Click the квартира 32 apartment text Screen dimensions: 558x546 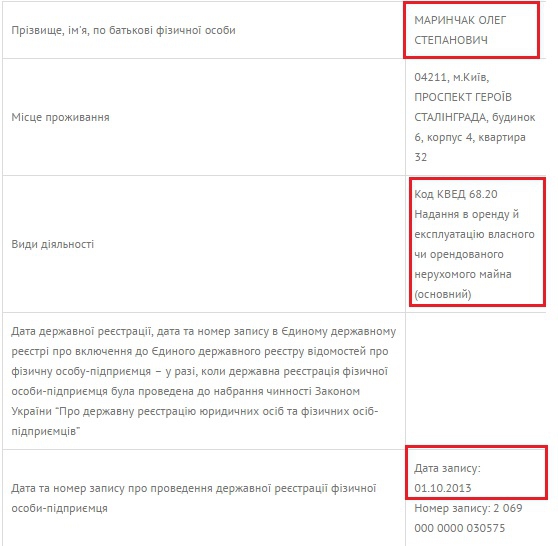click(470, 147)
